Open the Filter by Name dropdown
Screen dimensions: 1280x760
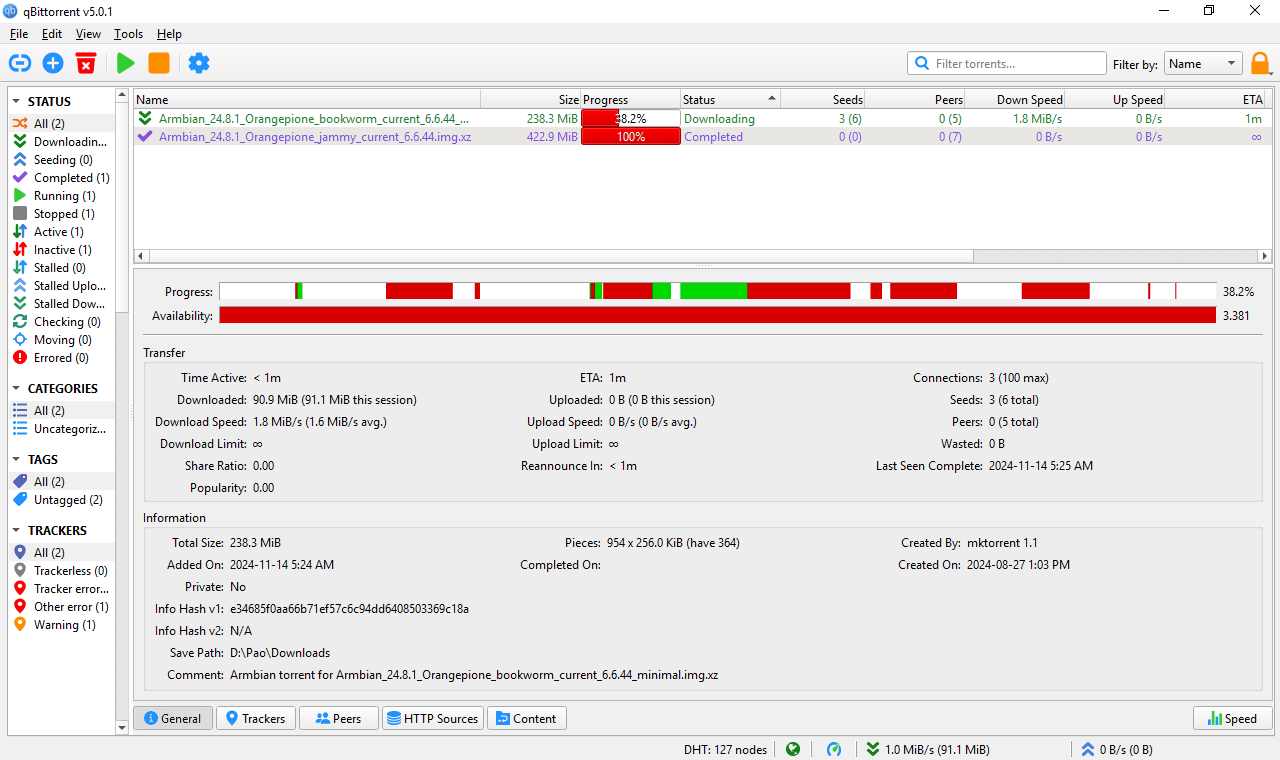tap(1203, 62)
